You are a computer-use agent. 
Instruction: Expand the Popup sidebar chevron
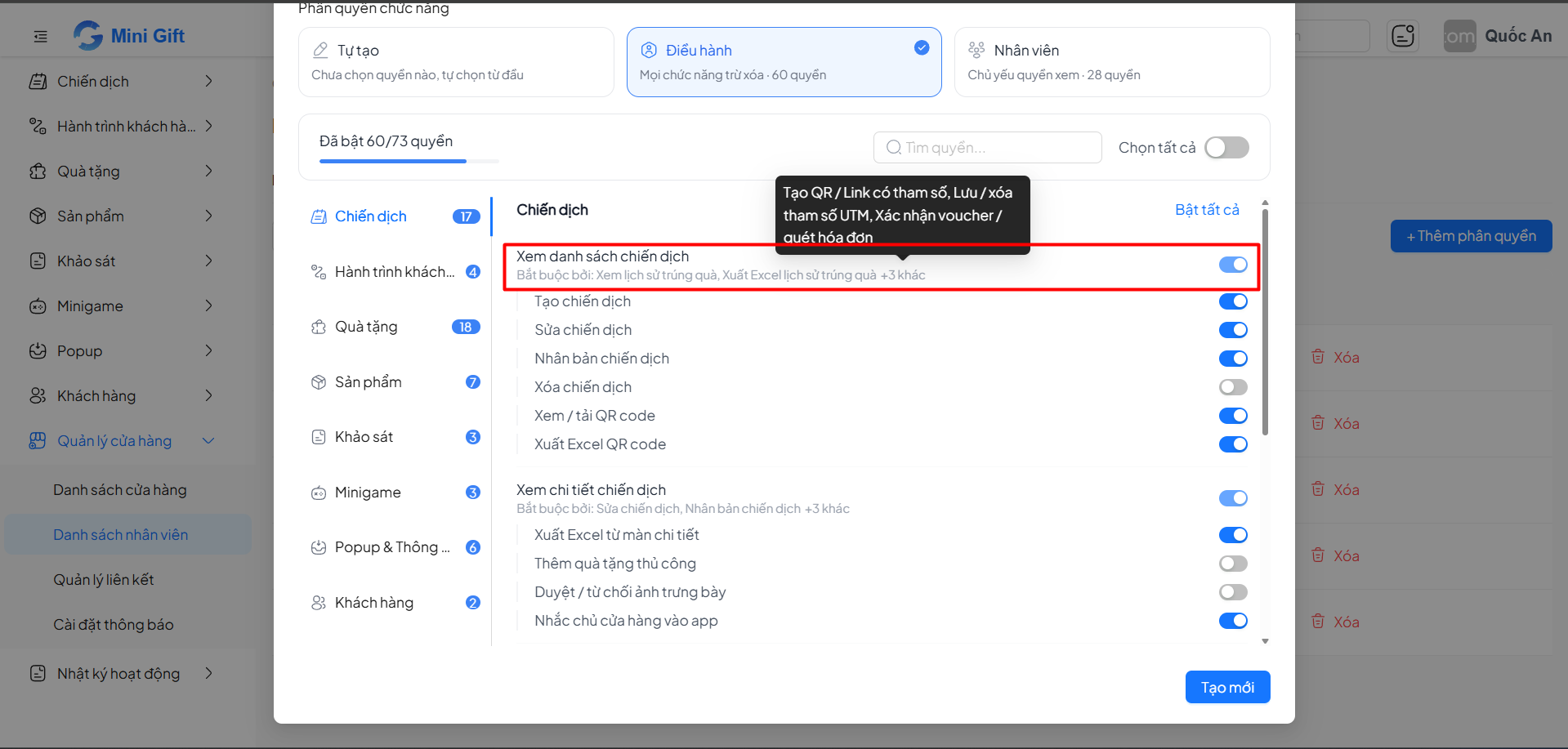(209, 350)
